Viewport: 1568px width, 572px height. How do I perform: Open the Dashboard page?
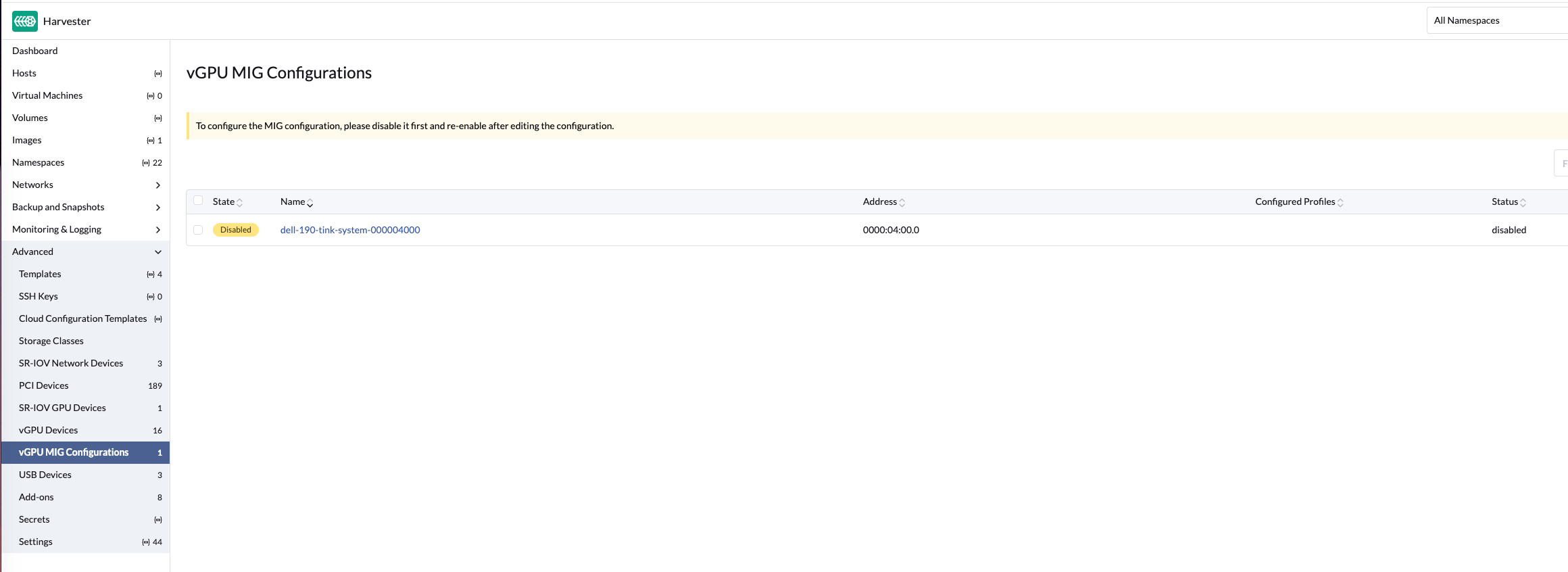(x=35, y=51)
